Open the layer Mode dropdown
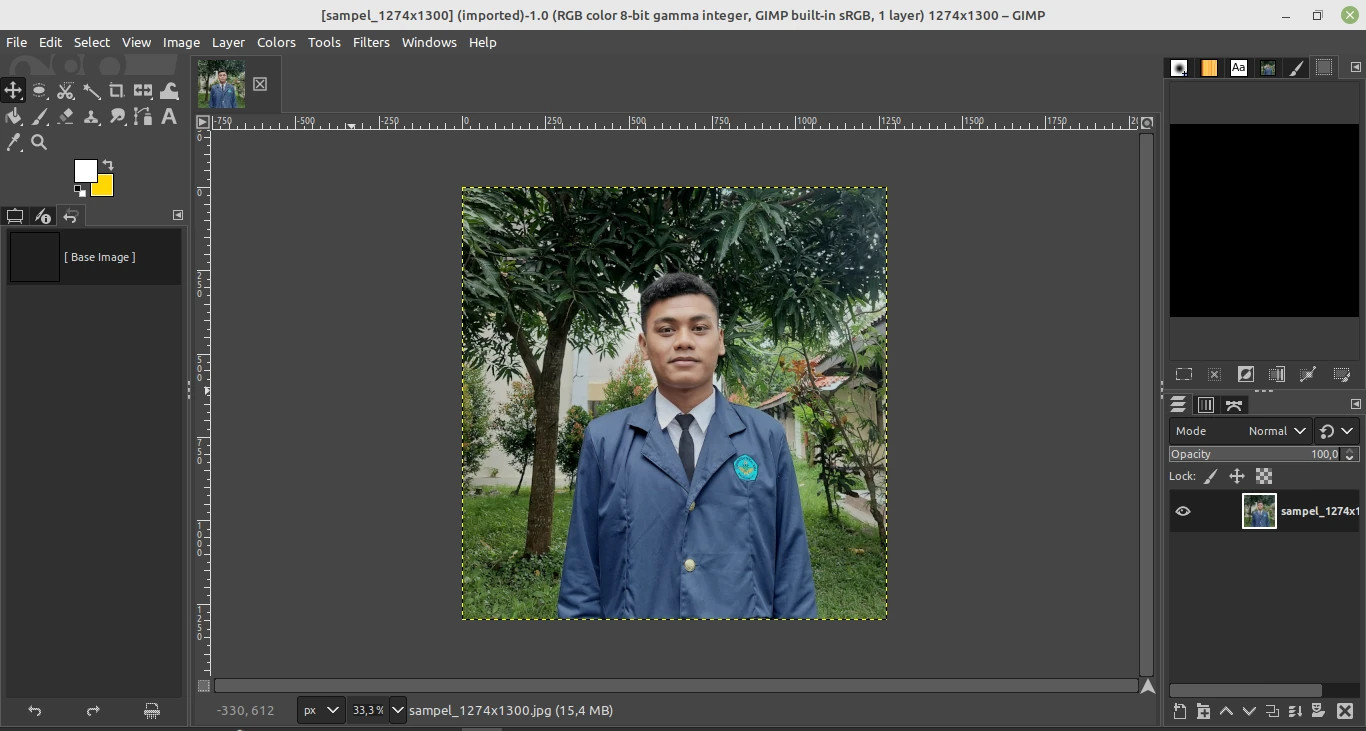The height and width of the screenshot is (731, 1366). (1240, 431)
